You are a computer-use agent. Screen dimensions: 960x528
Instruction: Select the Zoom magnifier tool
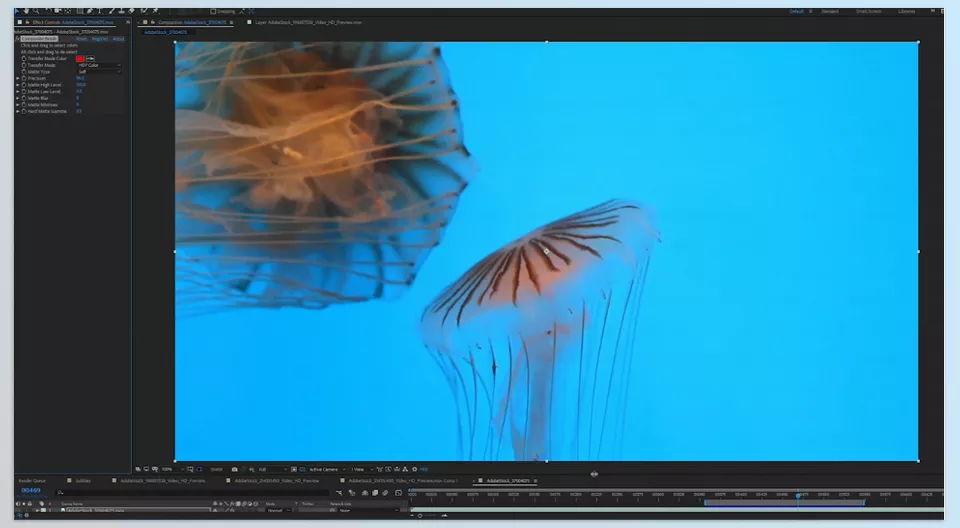pyautogui.click(x=36, y=11)
